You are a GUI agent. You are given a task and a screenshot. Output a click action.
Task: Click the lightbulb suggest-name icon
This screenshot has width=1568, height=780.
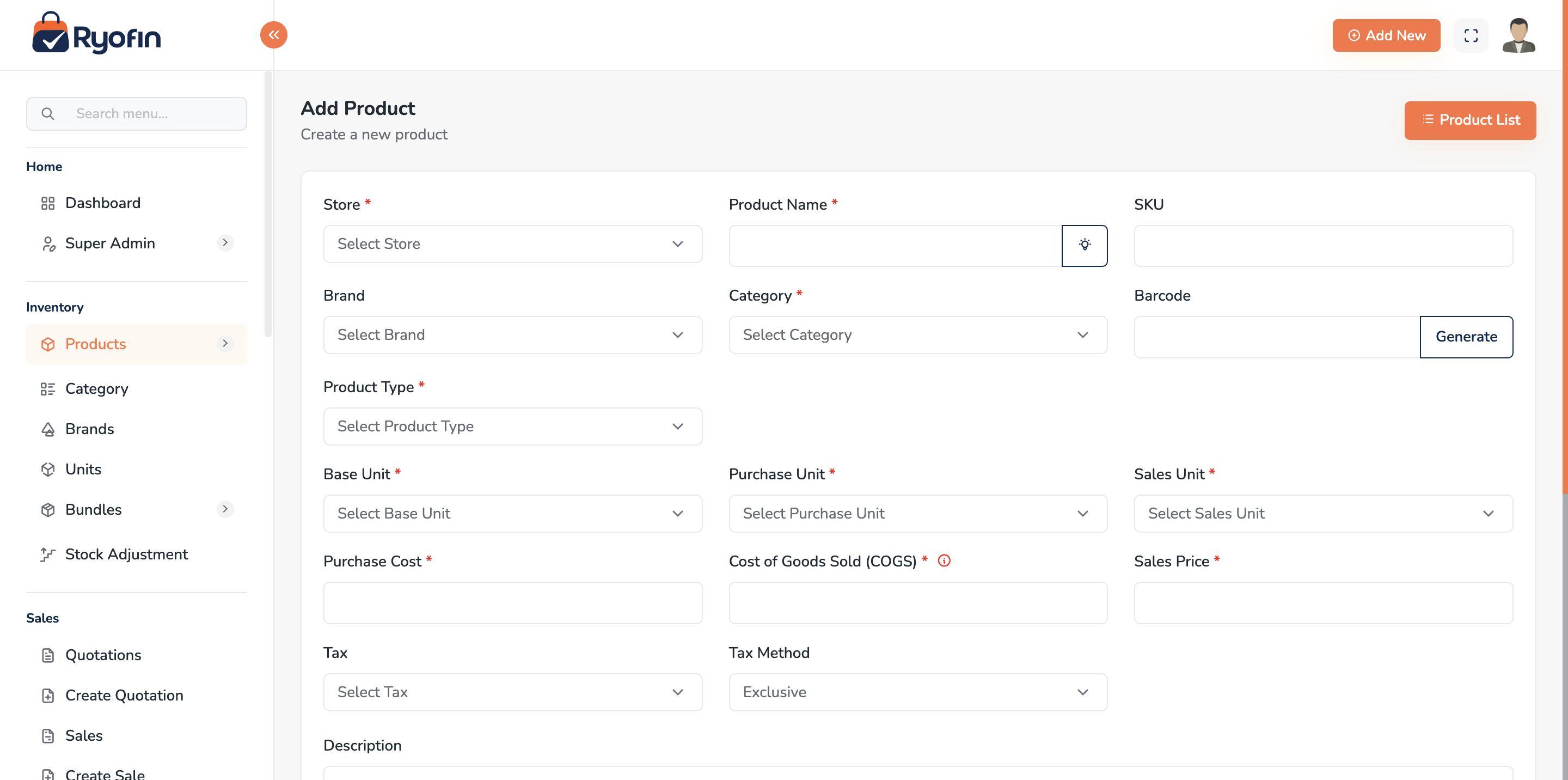pos(1084,246)
